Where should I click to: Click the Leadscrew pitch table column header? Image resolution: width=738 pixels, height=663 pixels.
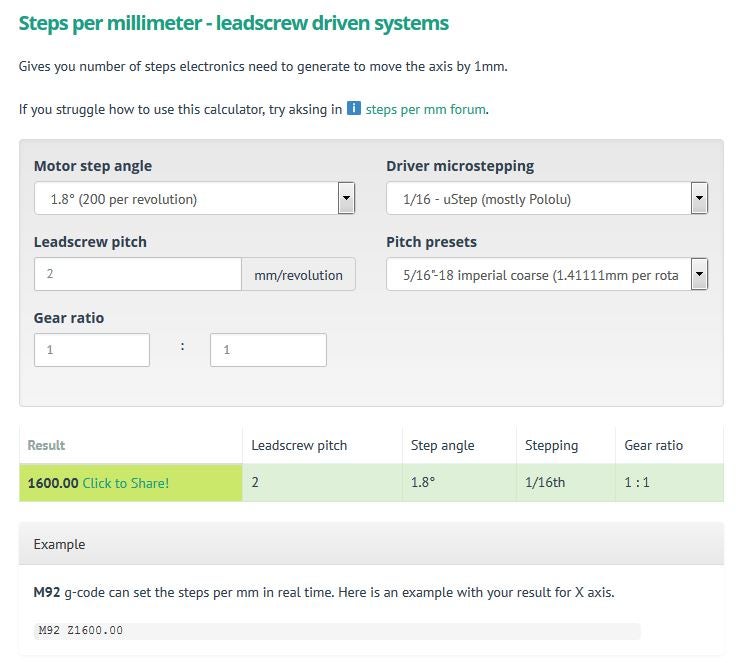pos(299,445)
